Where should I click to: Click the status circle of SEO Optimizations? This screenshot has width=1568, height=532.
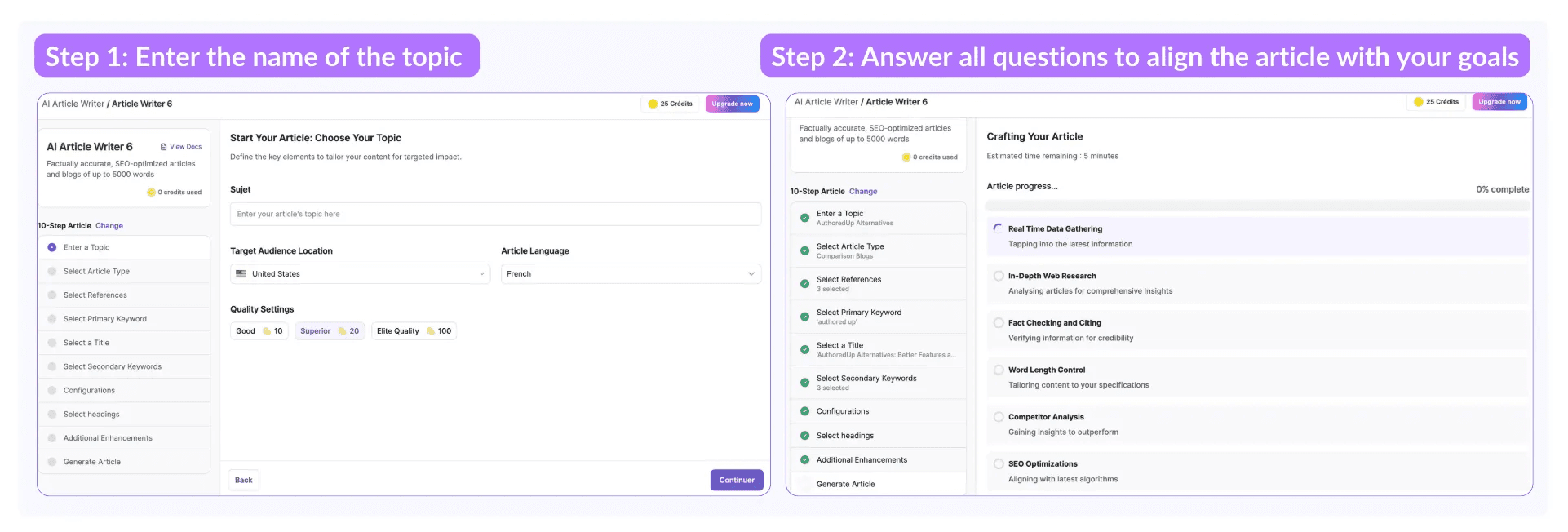point(999,464)
